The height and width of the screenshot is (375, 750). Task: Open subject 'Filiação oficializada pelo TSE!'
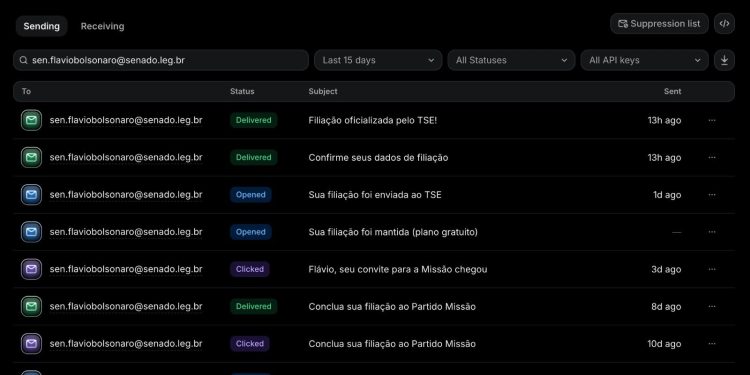[373, 121]
